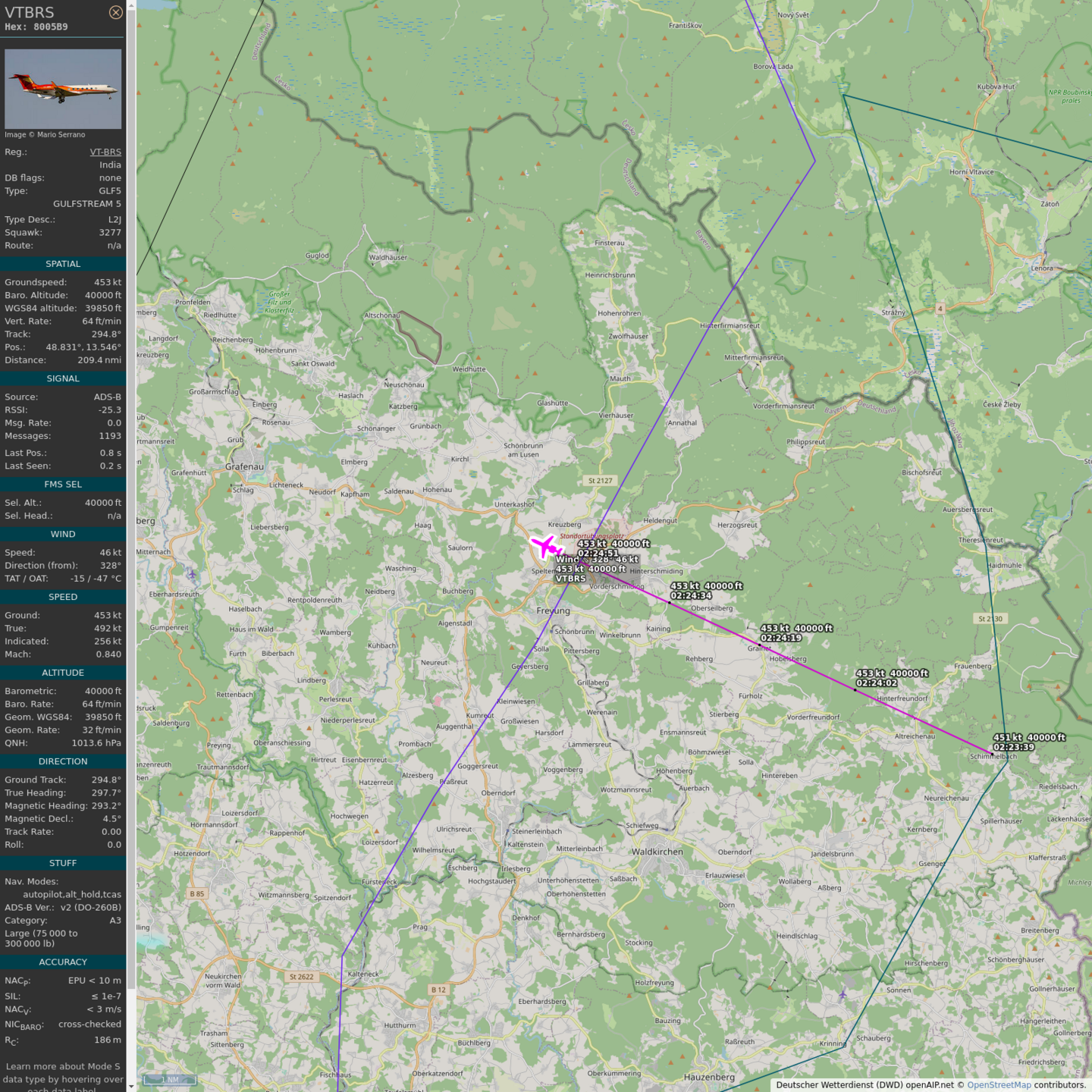This screenshot has height=1092, width=1092.
Task: Select the 02:24:02 track timestamp label
Action: point(877,683)
